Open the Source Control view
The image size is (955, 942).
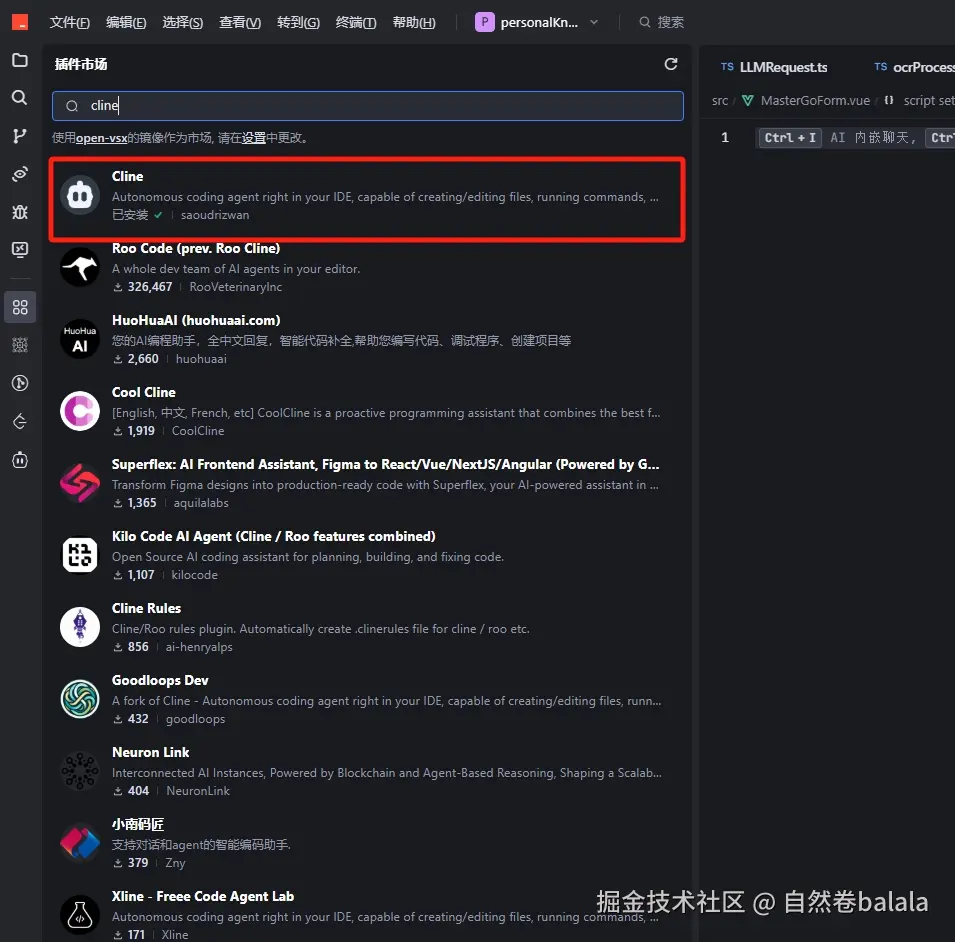(20, 136)
